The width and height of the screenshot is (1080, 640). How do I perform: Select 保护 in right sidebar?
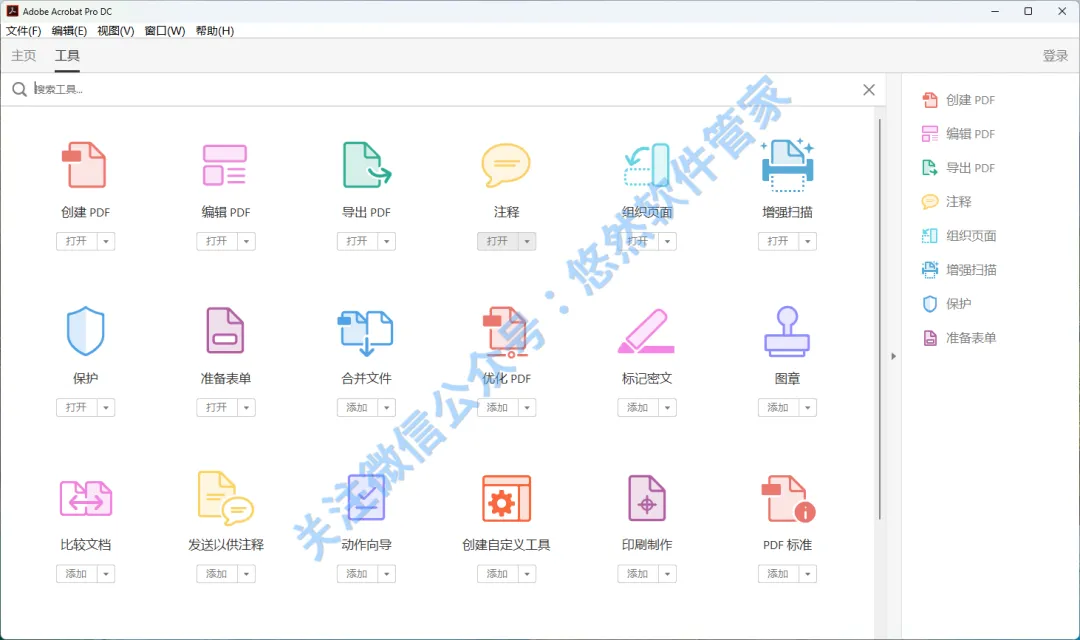(x=946, y=303)
